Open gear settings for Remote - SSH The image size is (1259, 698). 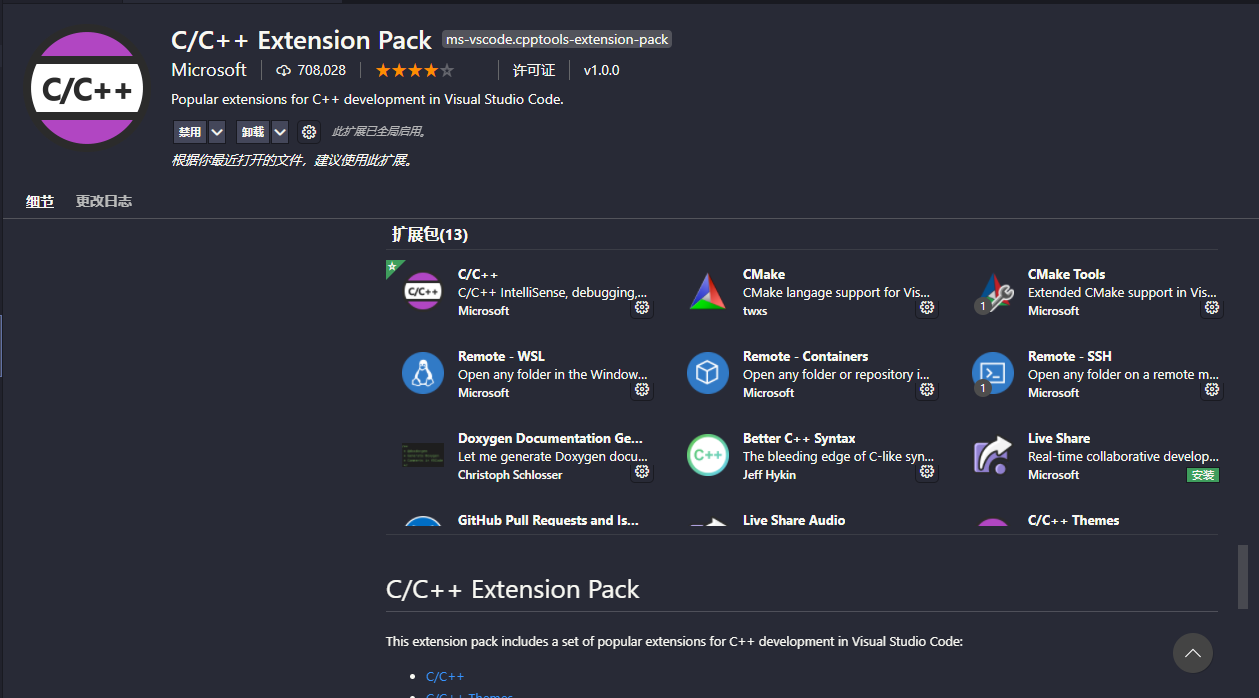[1212, 390]
